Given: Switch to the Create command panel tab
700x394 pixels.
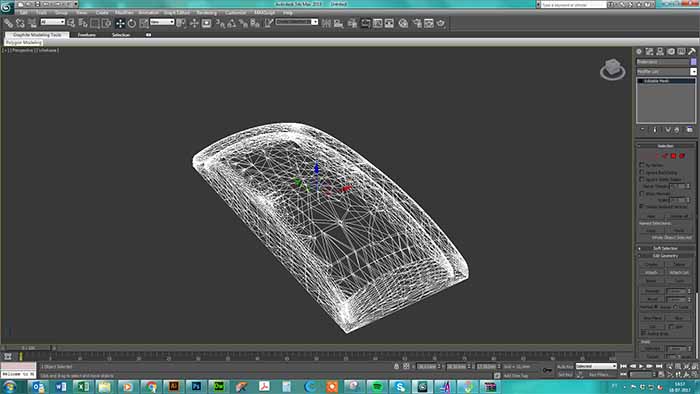Looking at the screenshot, I should 639,51.
